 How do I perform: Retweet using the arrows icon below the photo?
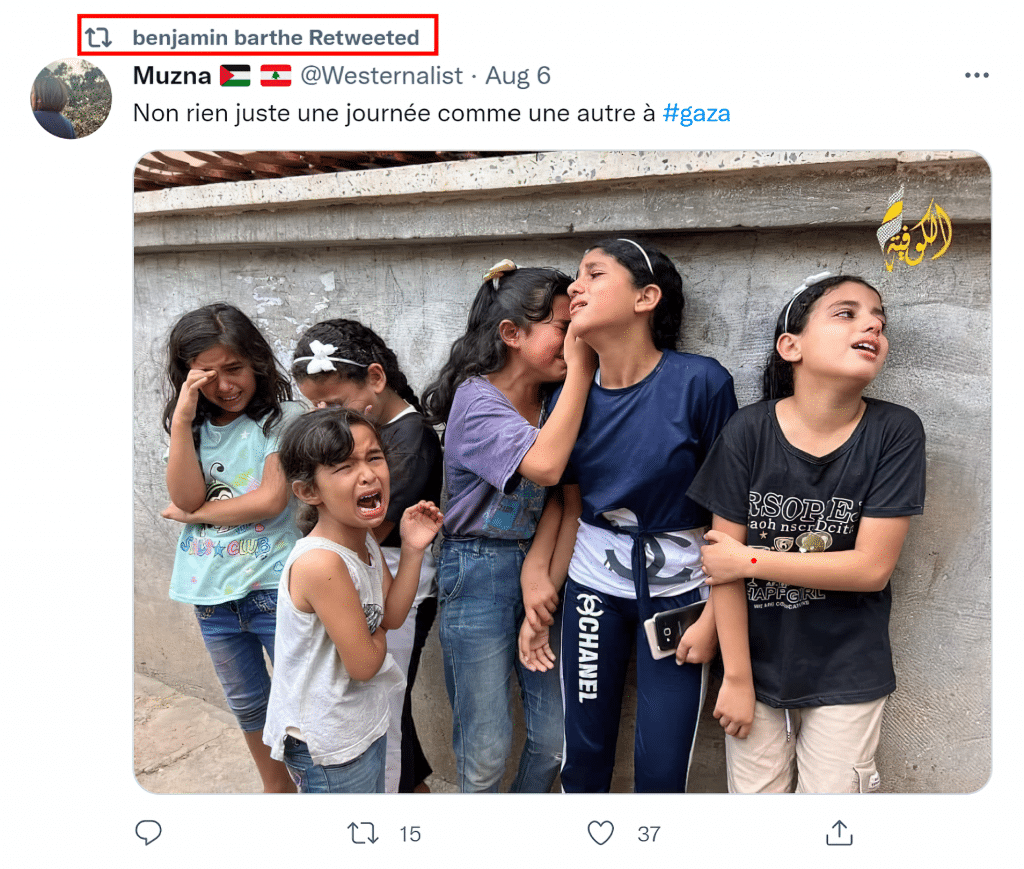362,833
